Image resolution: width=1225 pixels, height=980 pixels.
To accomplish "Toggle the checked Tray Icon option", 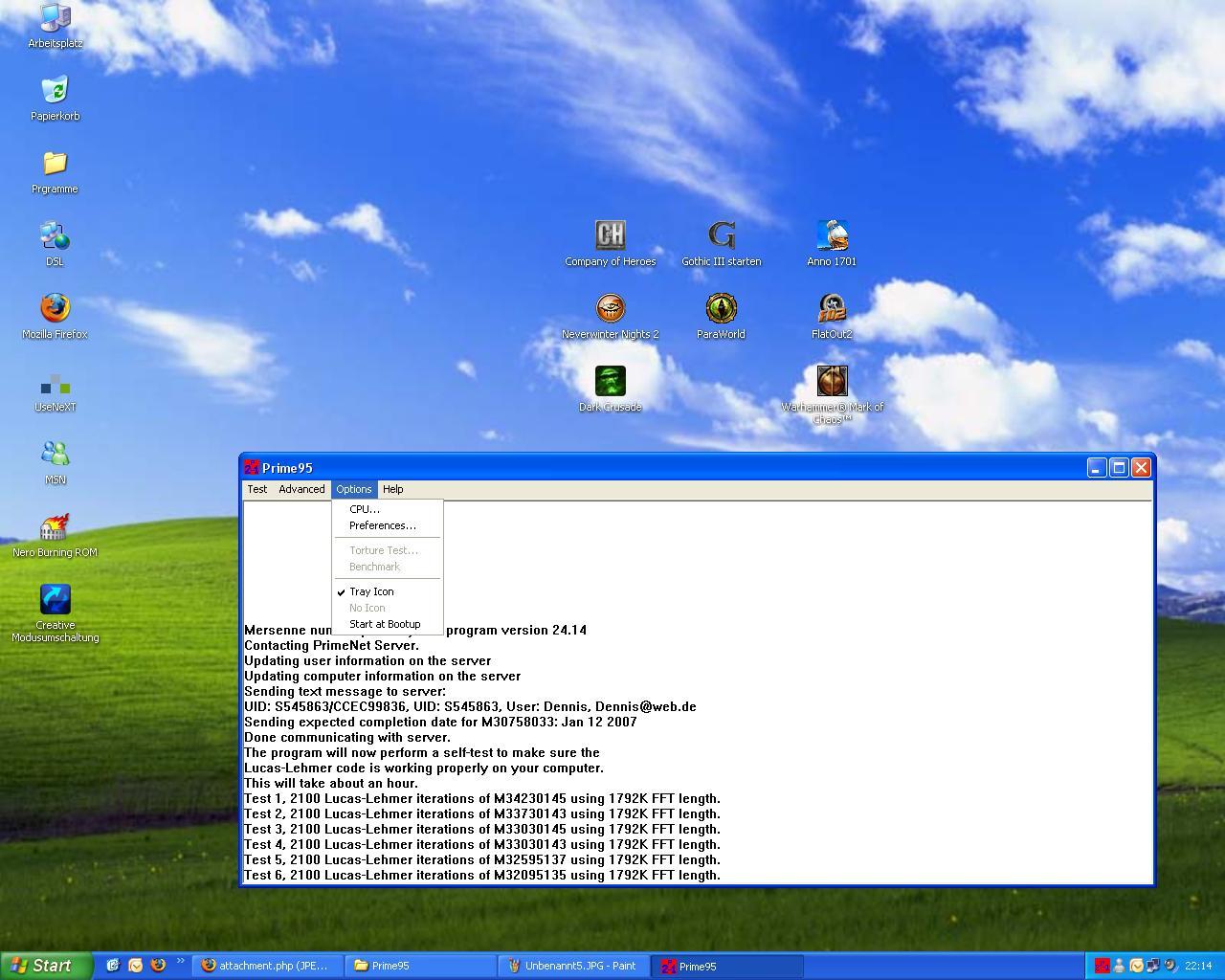I will pyautogui.click(x=388, y=591).
